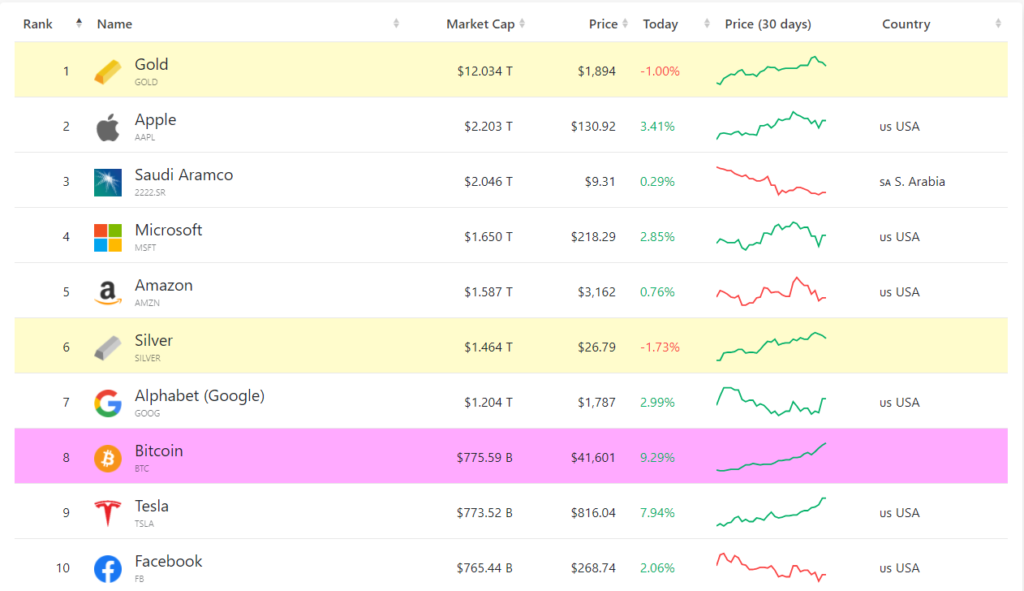Sort by Price column arrows
Screen dimensions: 1024x591
click(626, 24)
